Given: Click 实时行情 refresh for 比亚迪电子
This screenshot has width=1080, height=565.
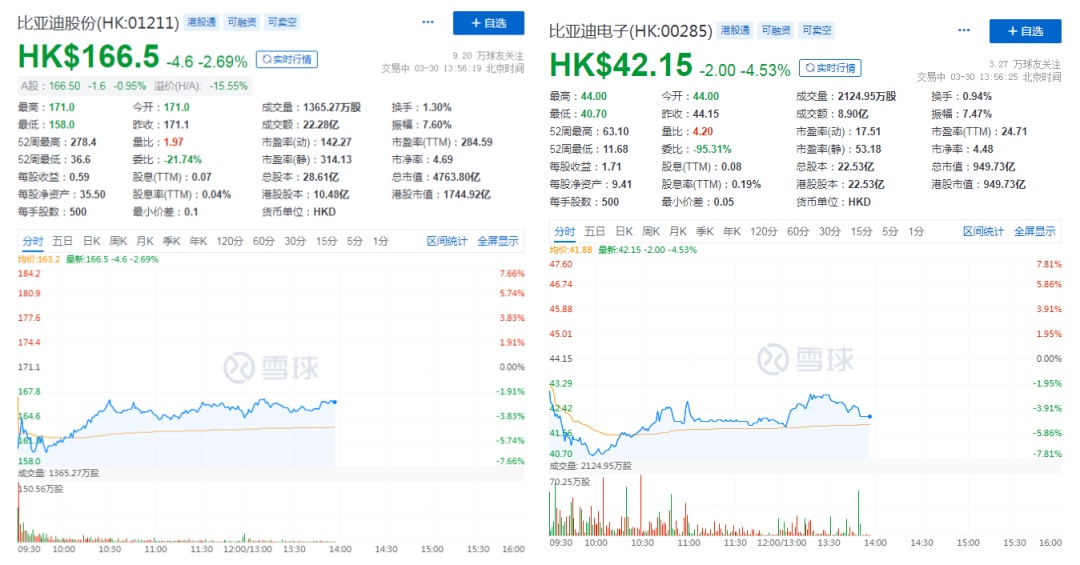Looking at the screenshot, I should (x=830, y=68).
